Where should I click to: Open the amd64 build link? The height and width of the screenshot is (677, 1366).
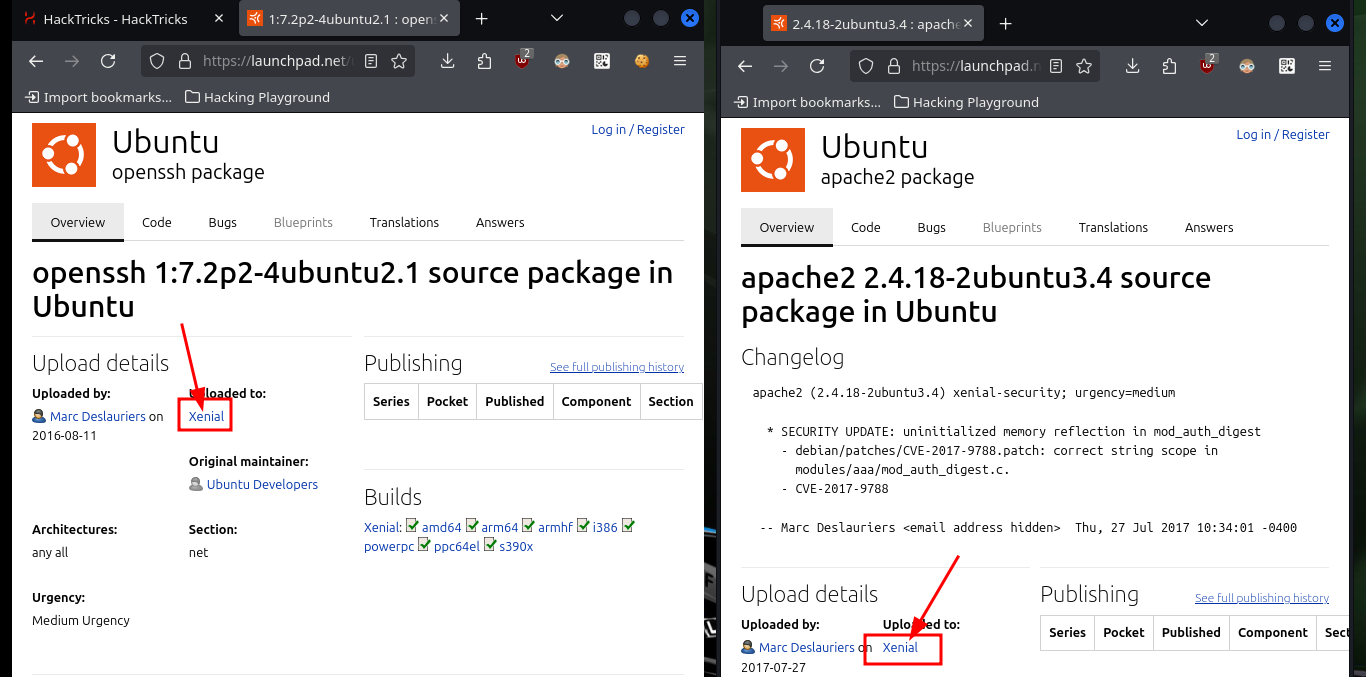point(442,527)
